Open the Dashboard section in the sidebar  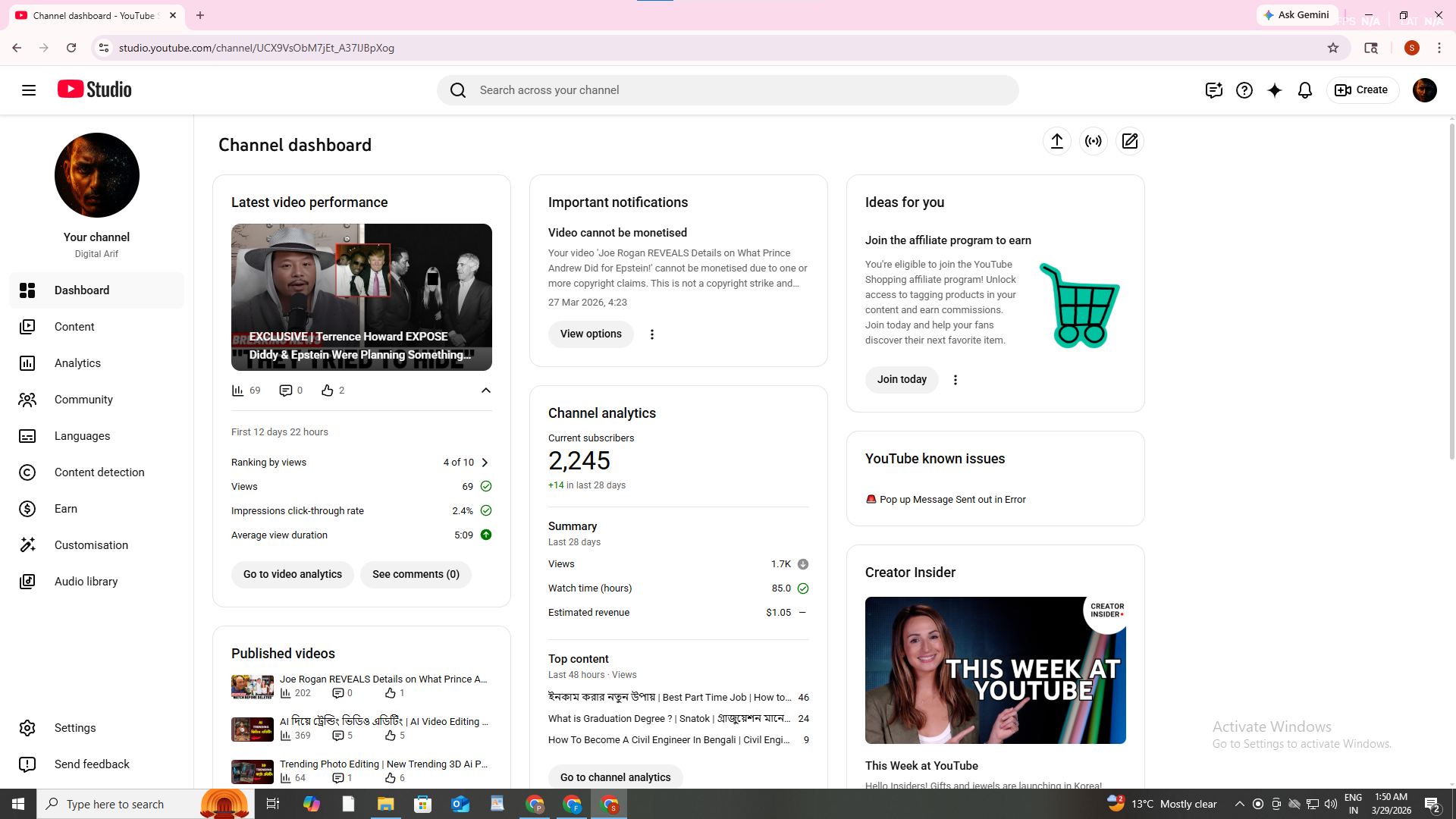pyautogui.click(x=81, y=290)
